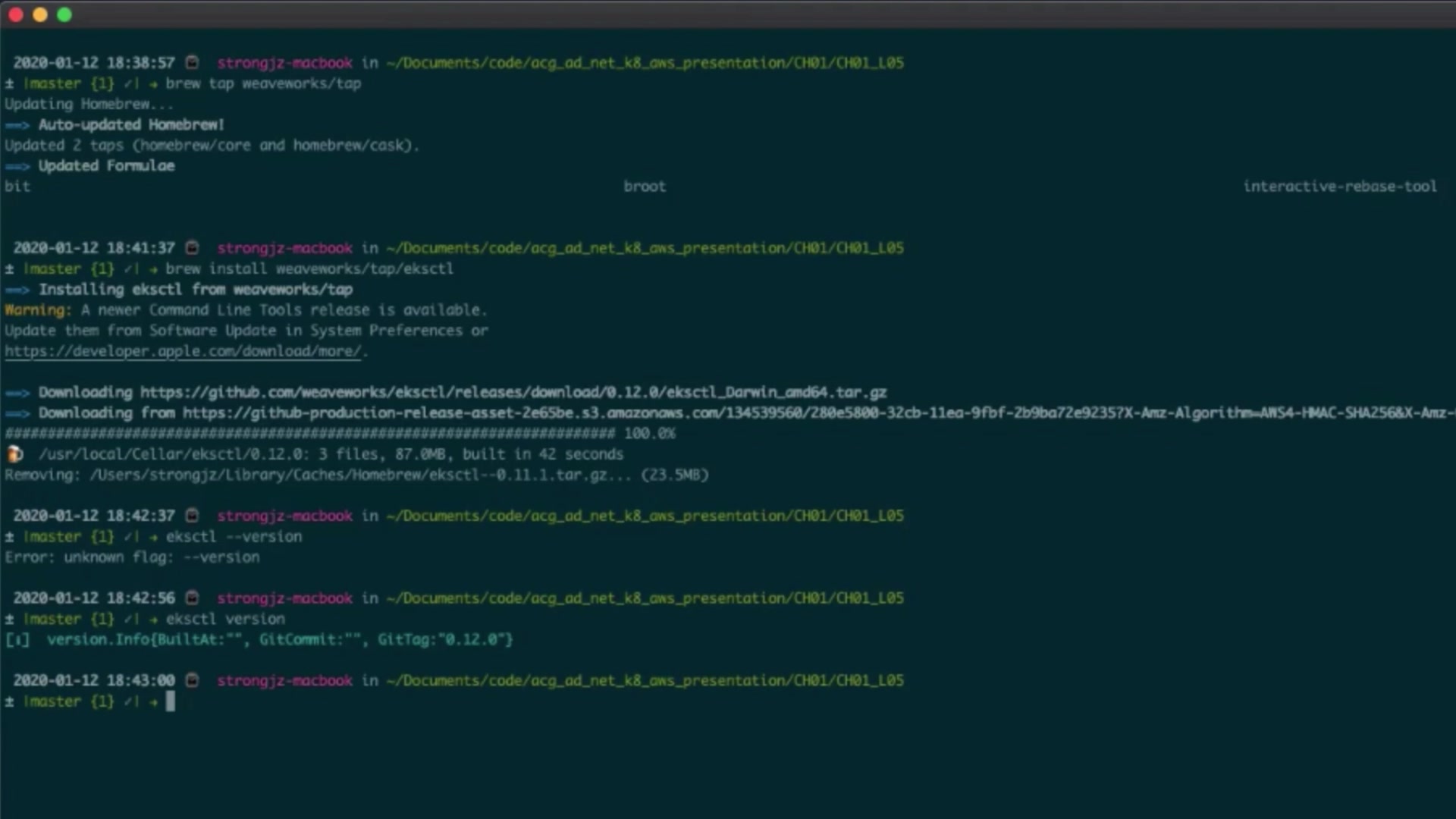Click the clock icon beside timestamp 18:42:56
This screenshot has height=819, width=1456.
point(193,598)
